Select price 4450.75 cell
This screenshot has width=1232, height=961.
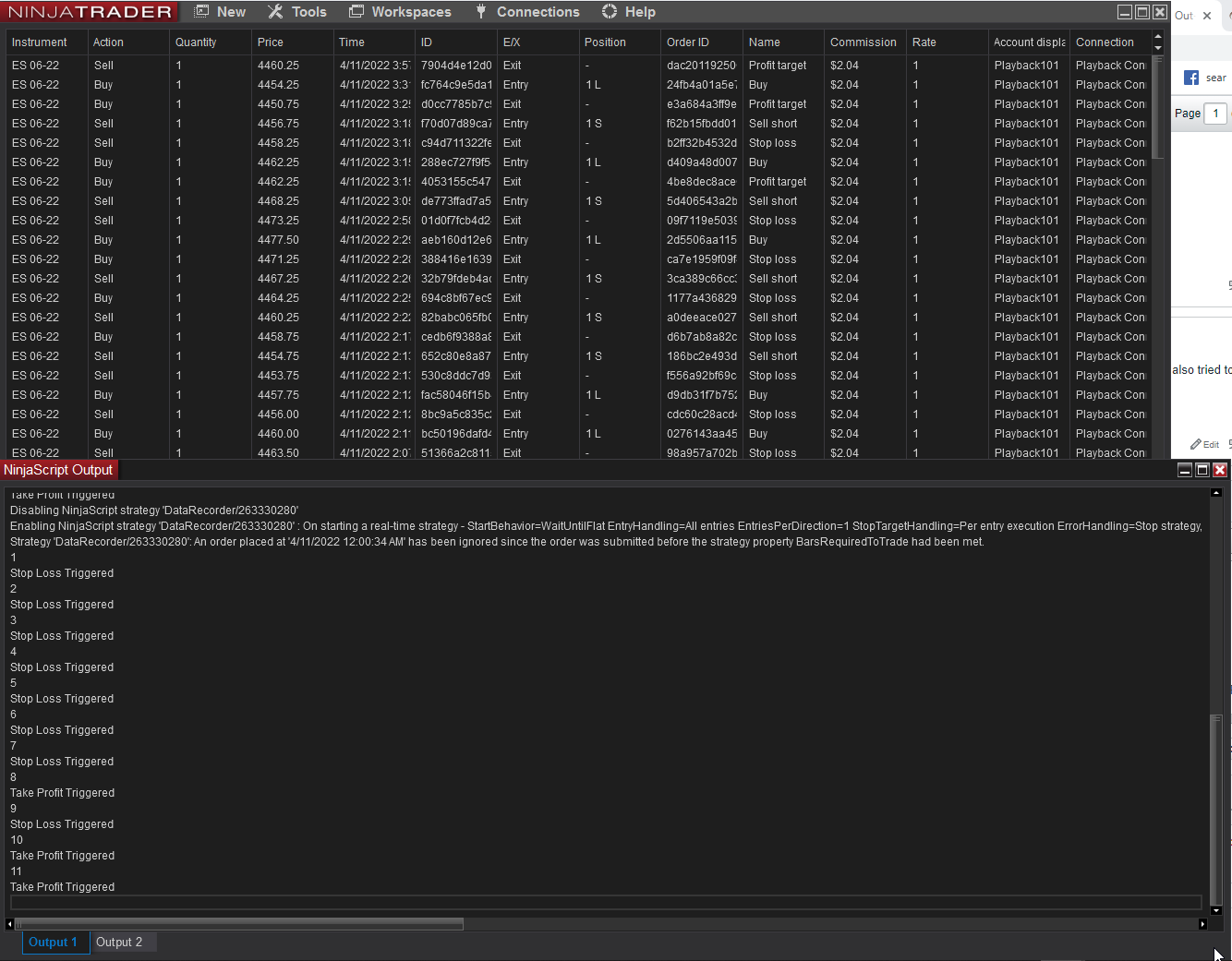[x=292, y=104]
